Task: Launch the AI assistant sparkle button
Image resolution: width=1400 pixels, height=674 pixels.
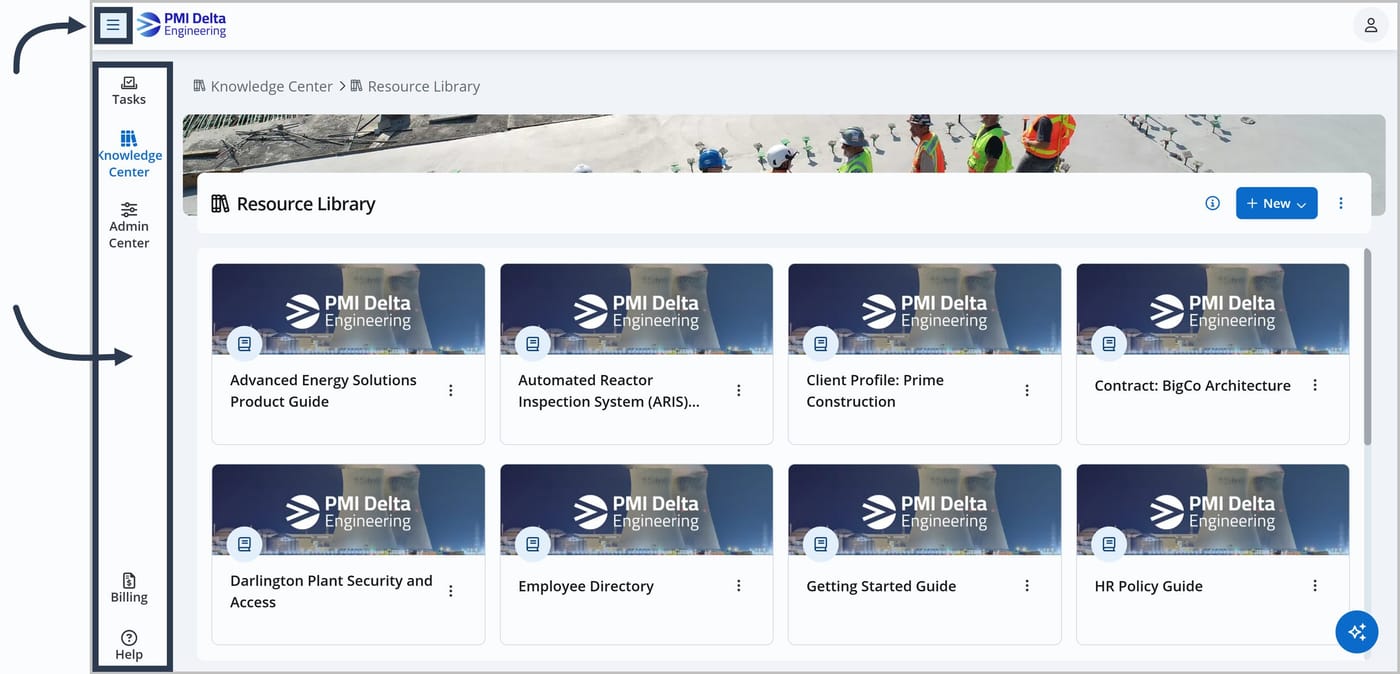Action: [x=1357, y=632]
